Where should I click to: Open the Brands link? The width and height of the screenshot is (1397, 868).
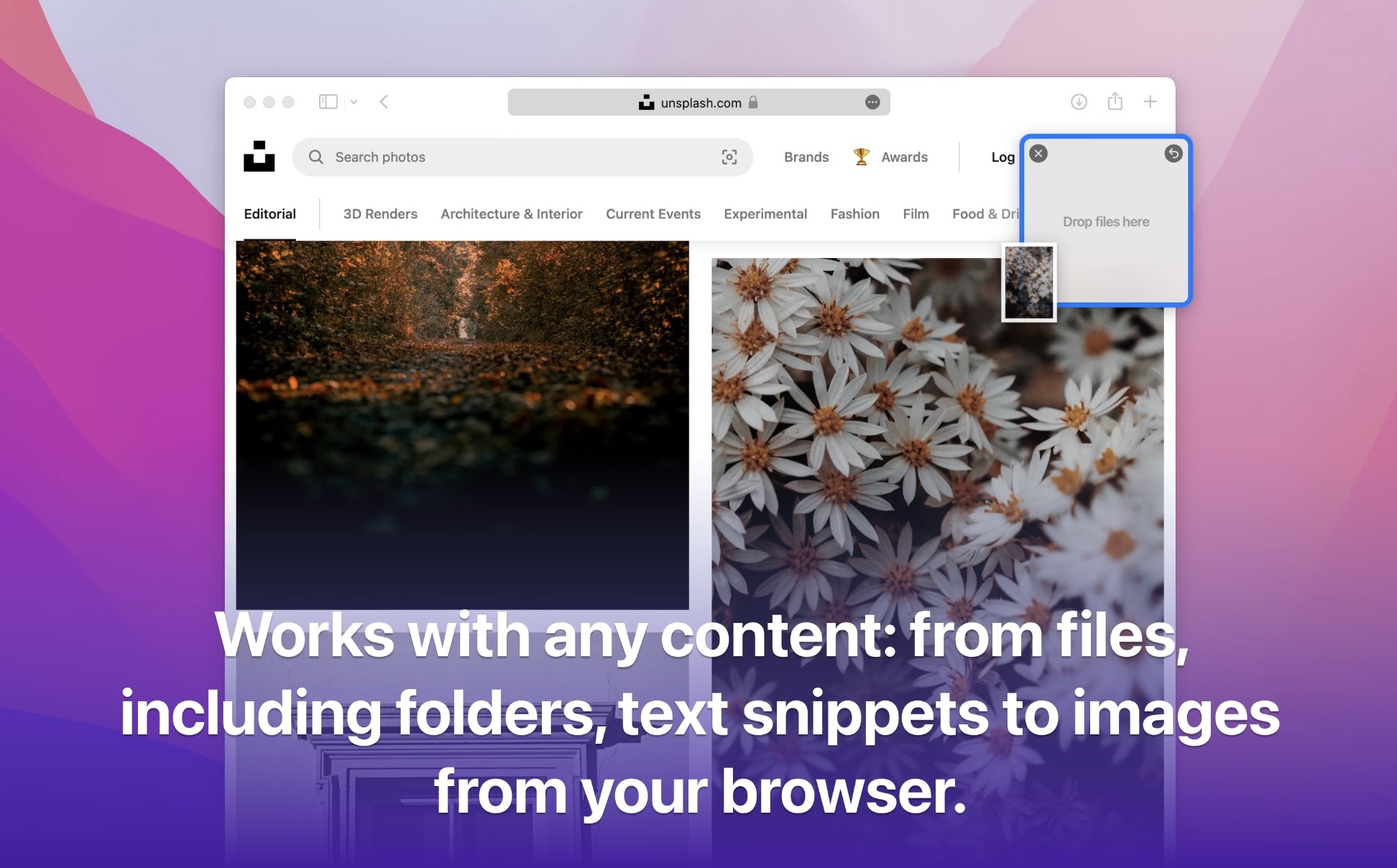(806, 157)
